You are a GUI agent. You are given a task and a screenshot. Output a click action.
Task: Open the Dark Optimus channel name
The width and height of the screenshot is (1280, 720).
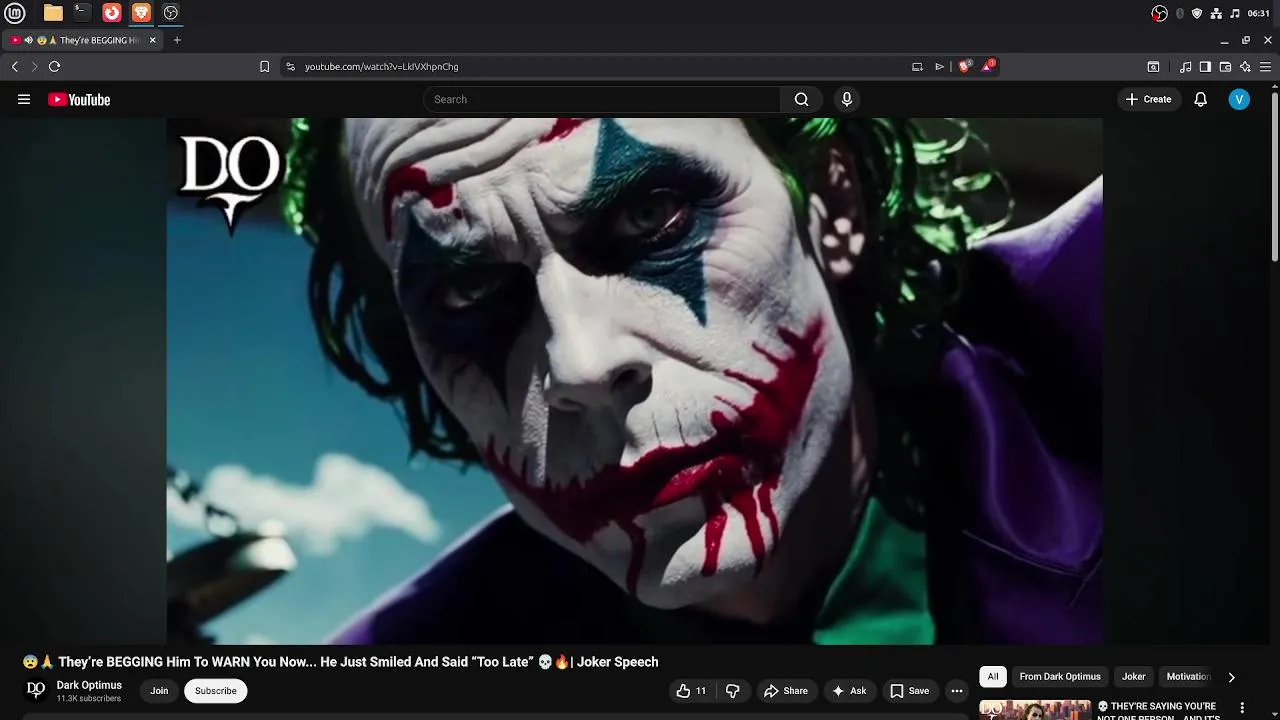point(89,685)
